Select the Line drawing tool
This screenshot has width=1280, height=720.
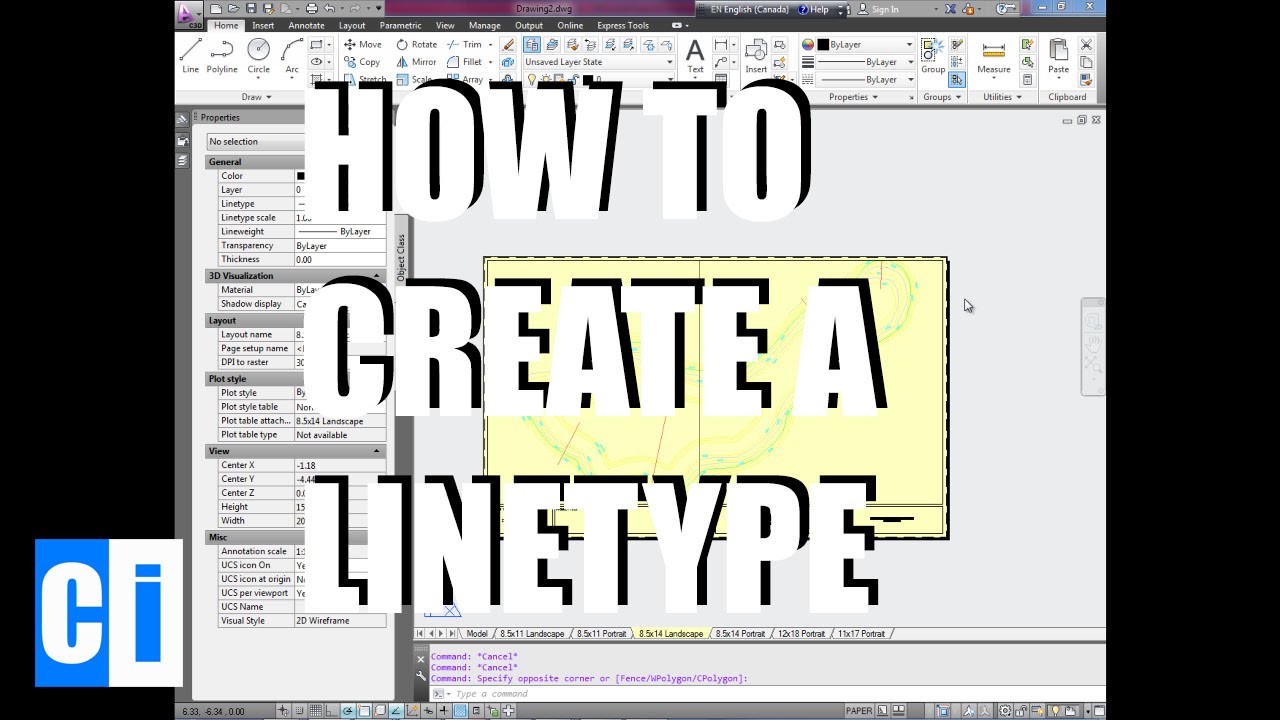190,56
